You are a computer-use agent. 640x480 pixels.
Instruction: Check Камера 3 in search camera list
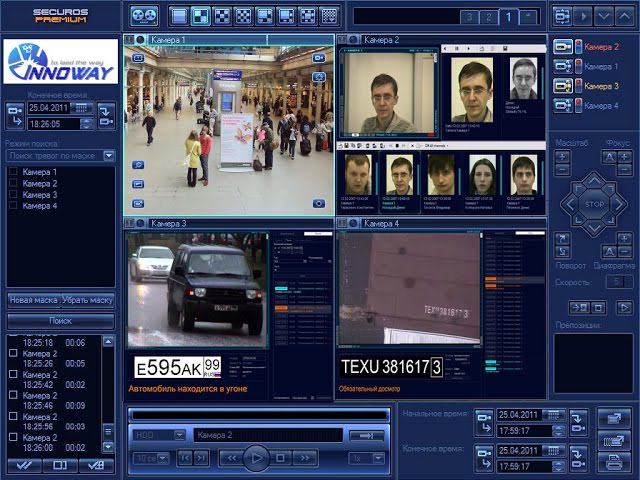13,194
